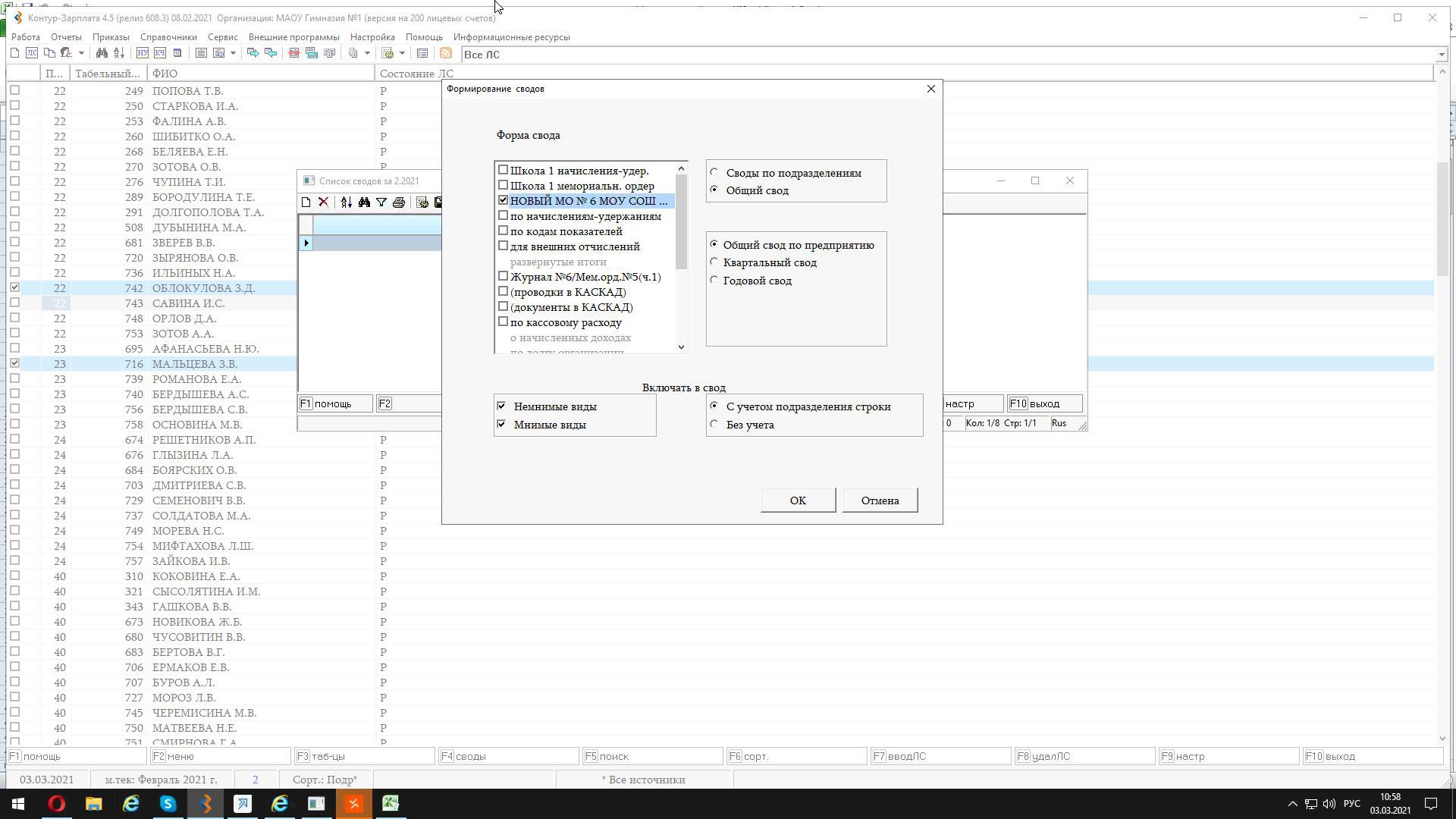Click the КЧ icon in main toolbar

160,53
